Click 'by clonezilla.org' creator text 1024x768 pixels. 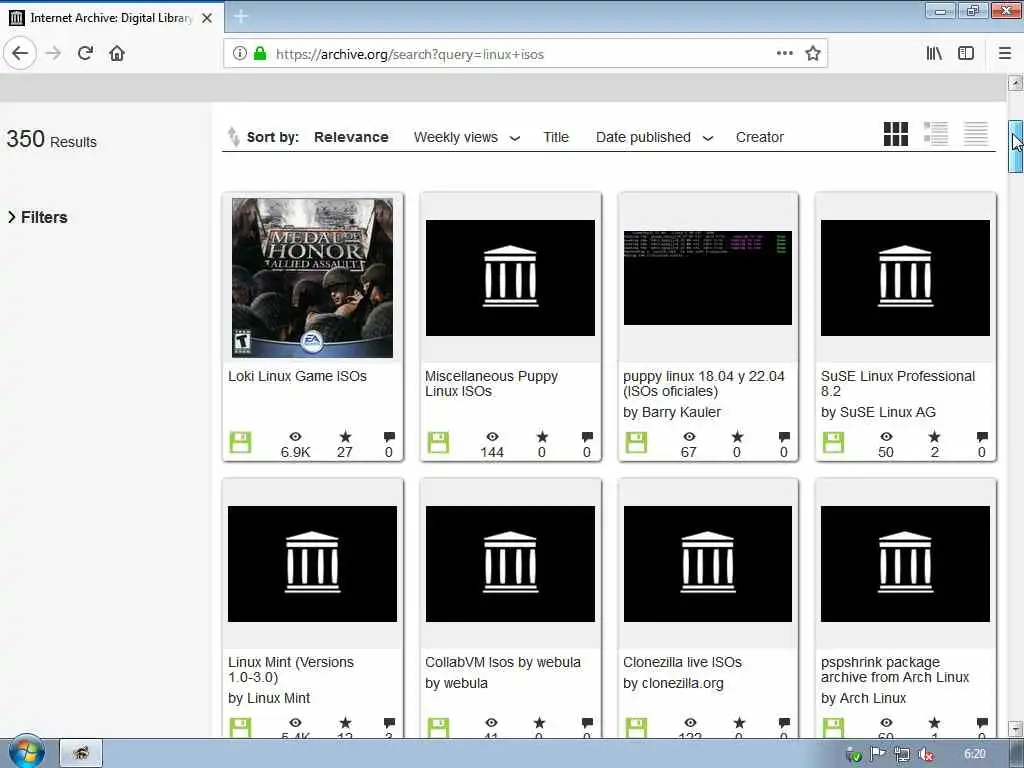673,683
